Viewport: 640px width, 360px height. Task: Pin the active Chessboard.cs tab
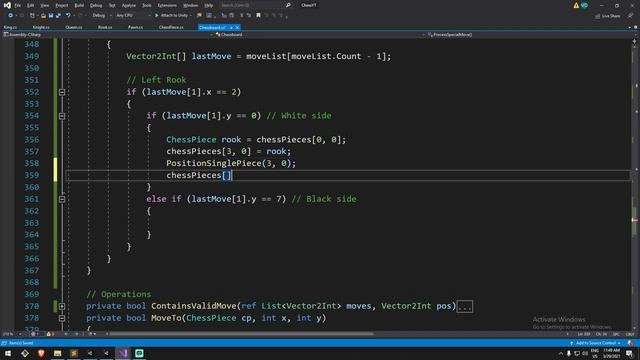231,27
